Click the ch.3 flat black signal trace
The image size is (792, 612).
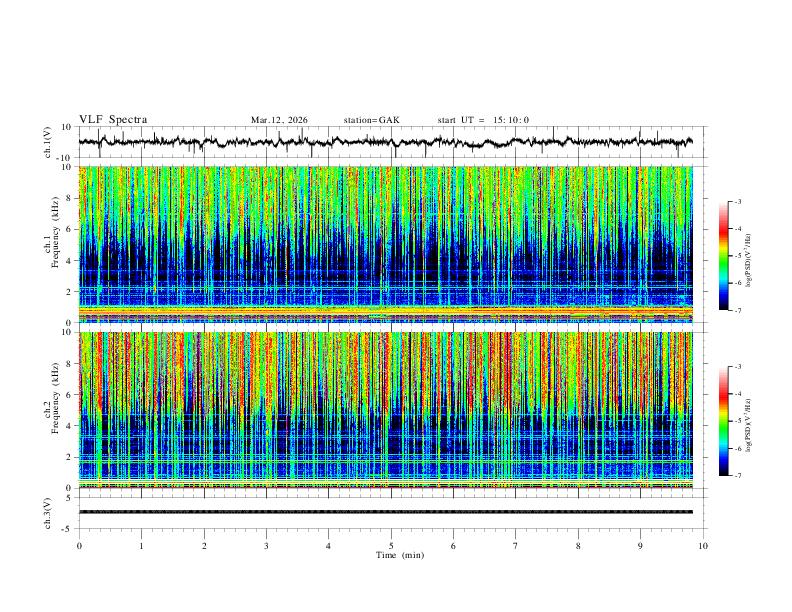tap(385, 512)
